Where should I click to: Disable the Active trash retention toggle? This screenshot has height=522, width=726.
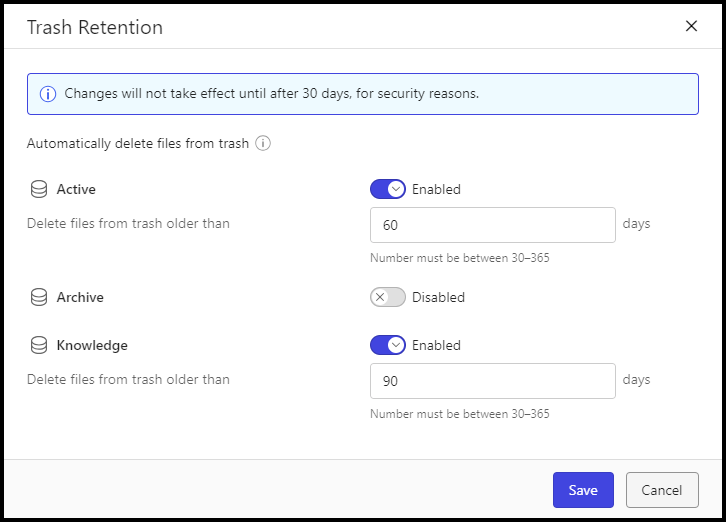click(x=388, y=189)
